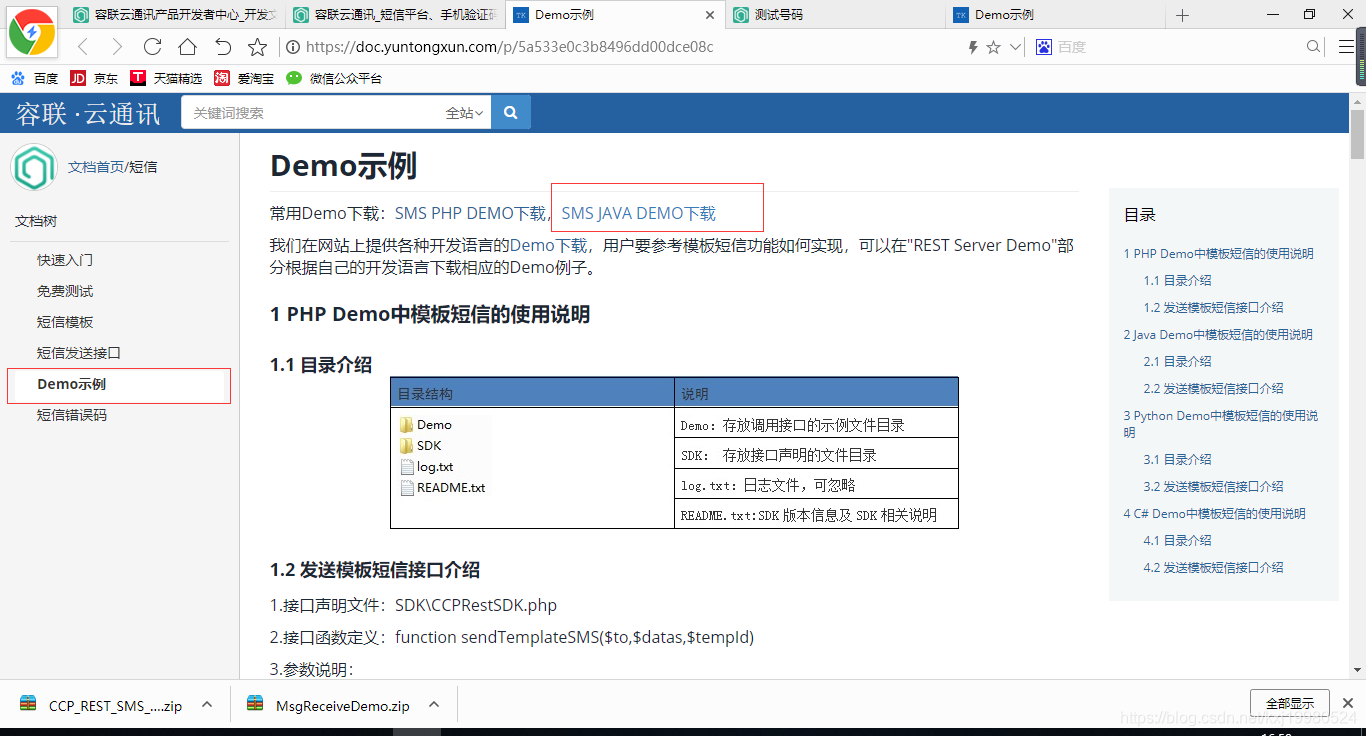
Task: Click the 百度 browser search box
Action: 1180,47
